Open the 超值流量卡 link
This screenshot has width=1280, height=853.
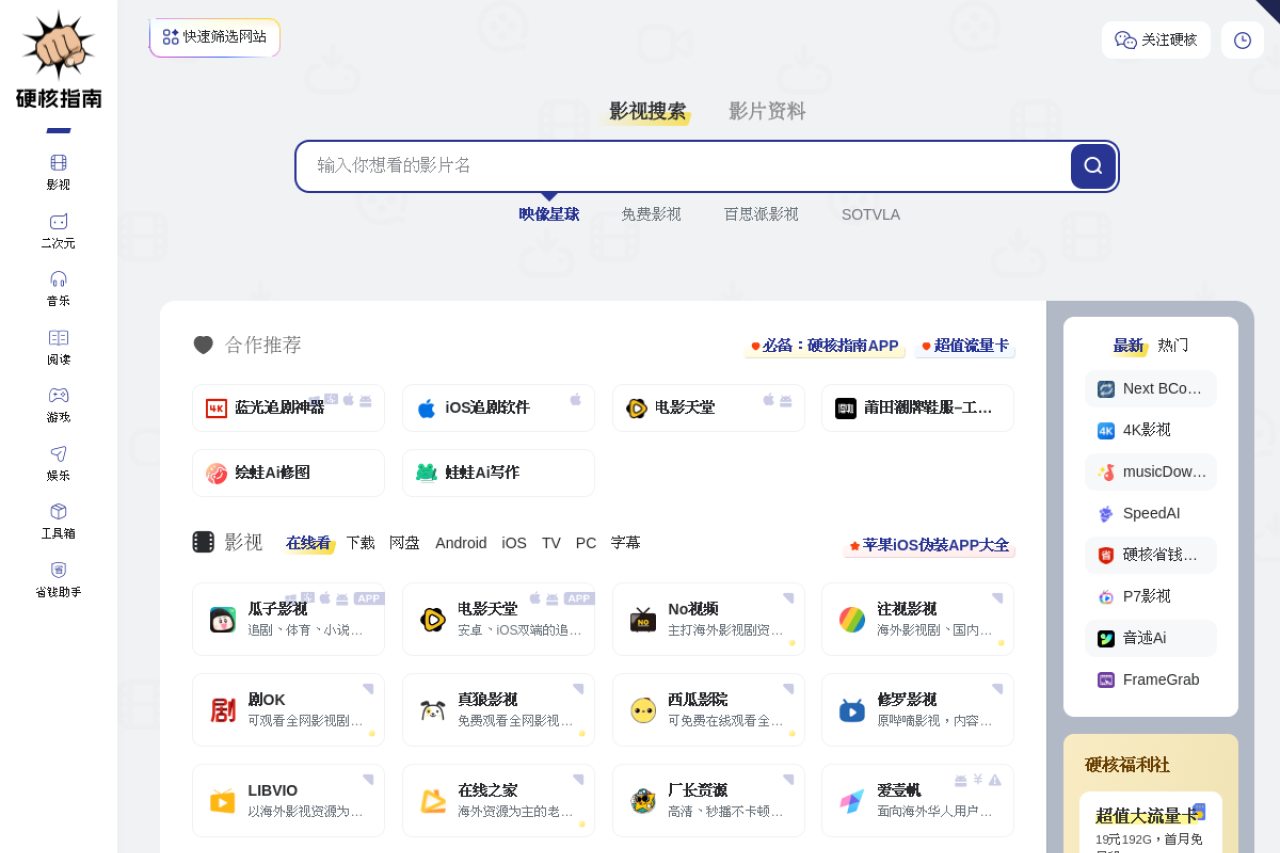pyautogui.click(x=965, y=346)
